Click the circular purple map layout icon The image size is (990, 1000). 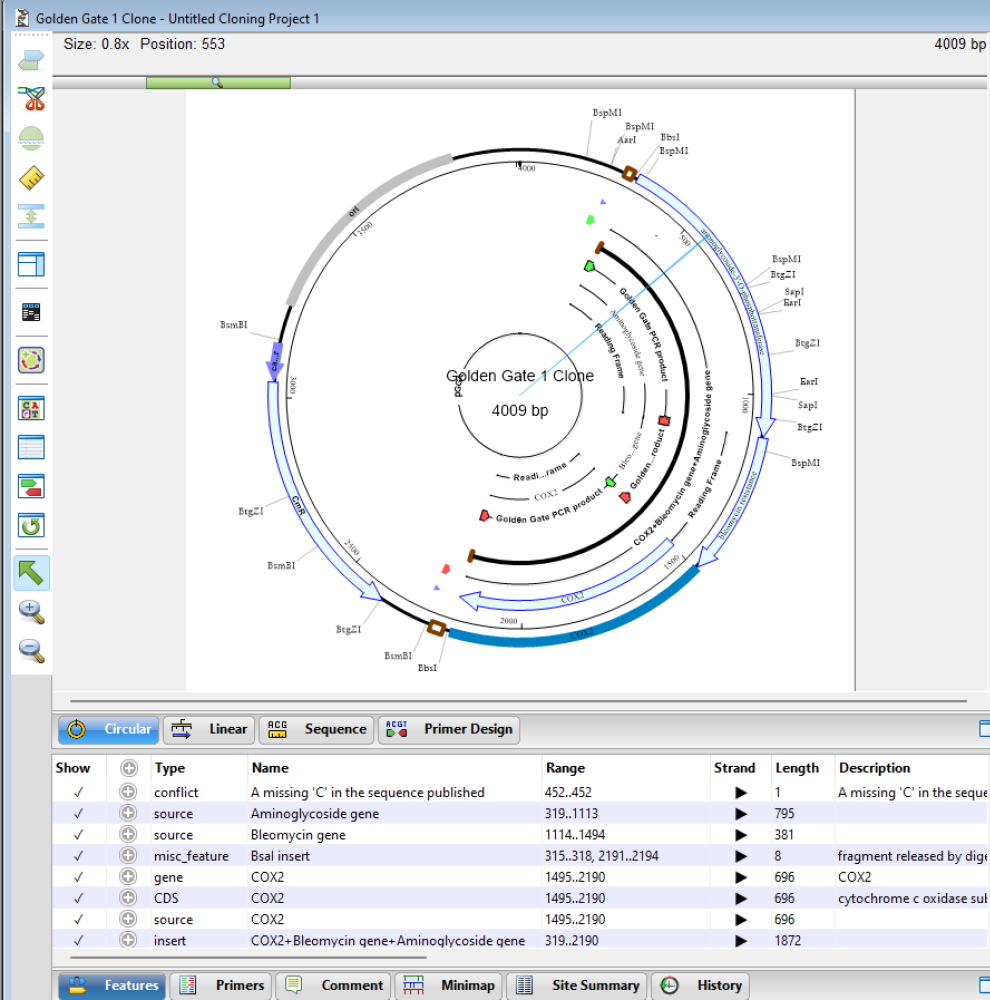click(x=32, y=360)
